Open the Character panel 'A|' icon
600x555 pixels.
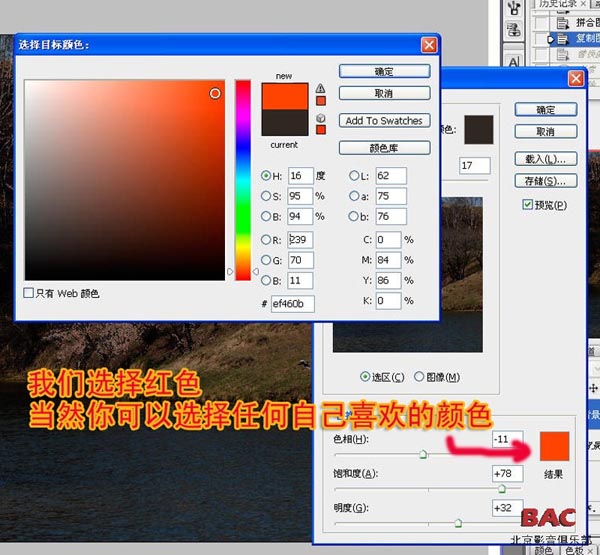click(514, 61)
